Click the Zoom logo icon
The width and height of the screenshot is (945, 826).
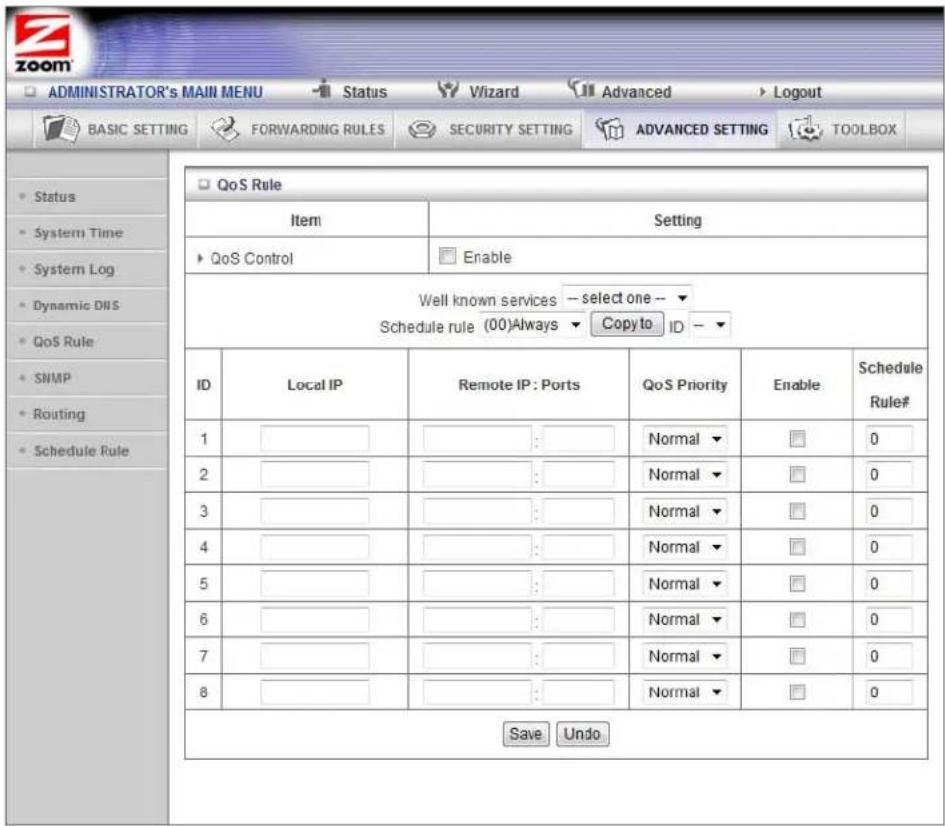[43, 43]
